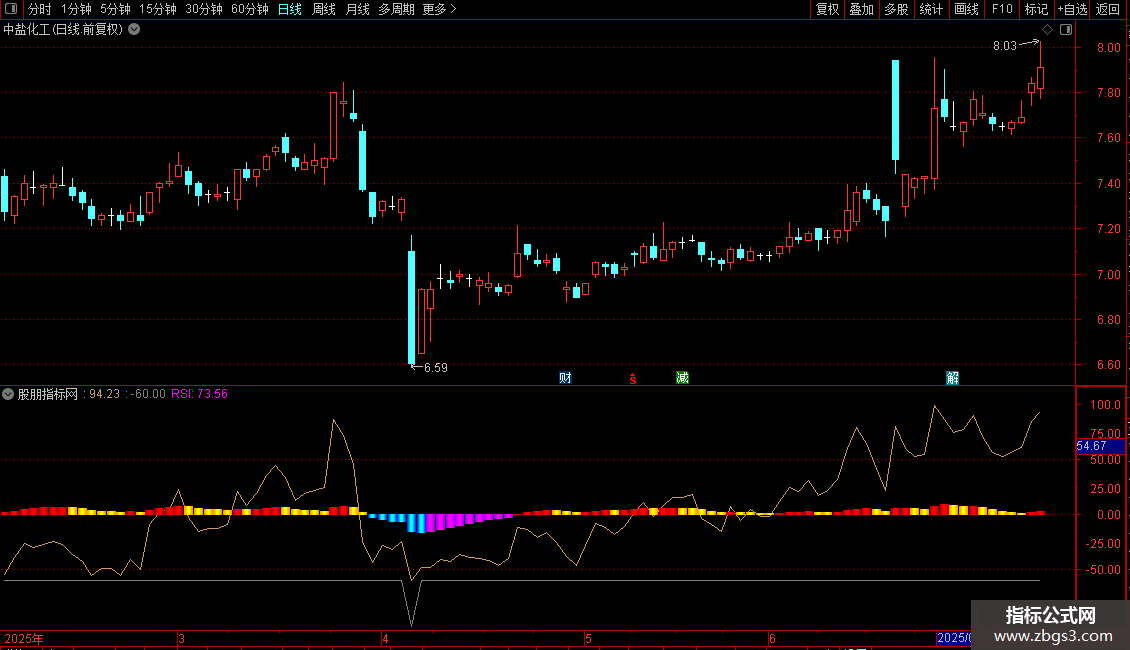Click month 3 marker on time axis
The height and width of the screenshot is (650, 1130).
pyautogui.click(x=182, y=638)
